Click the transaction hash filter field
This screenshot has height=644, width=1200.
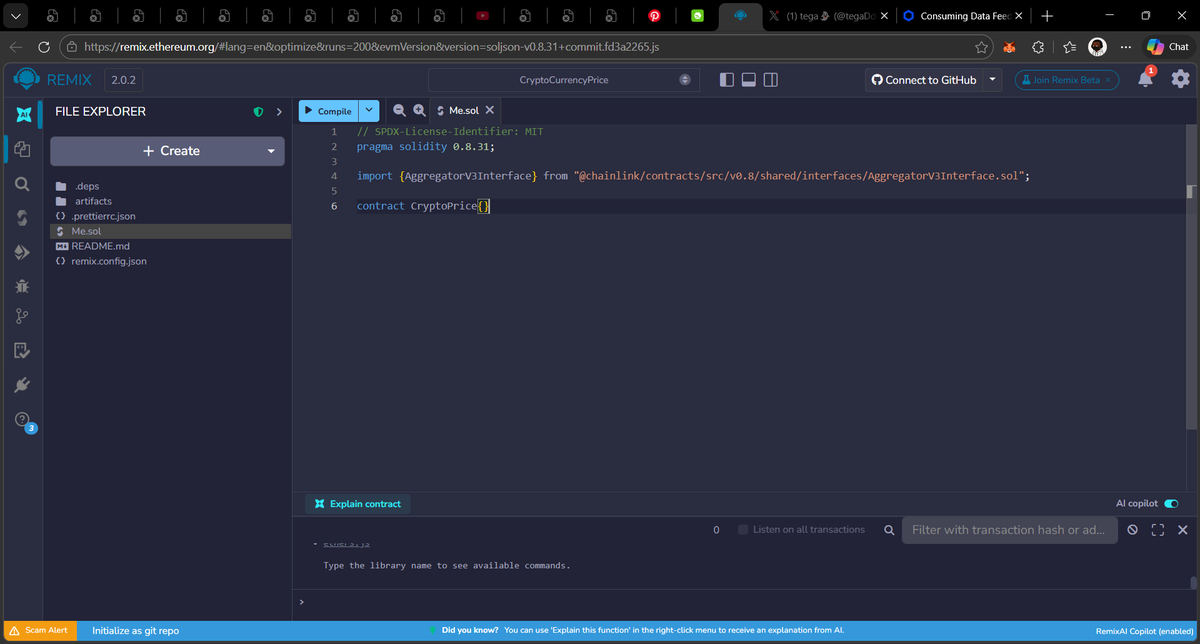point(1009,530)
